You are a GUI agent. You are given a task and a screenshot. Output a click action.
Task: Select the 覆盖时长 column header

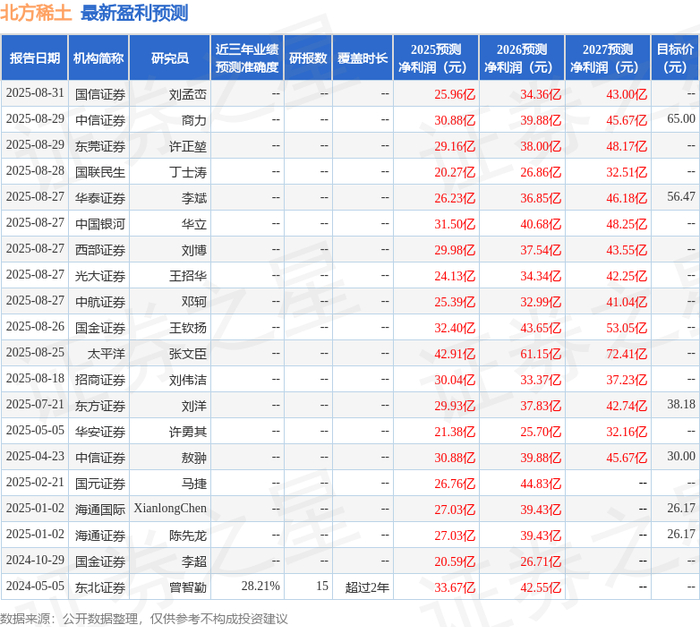(362, 58)
